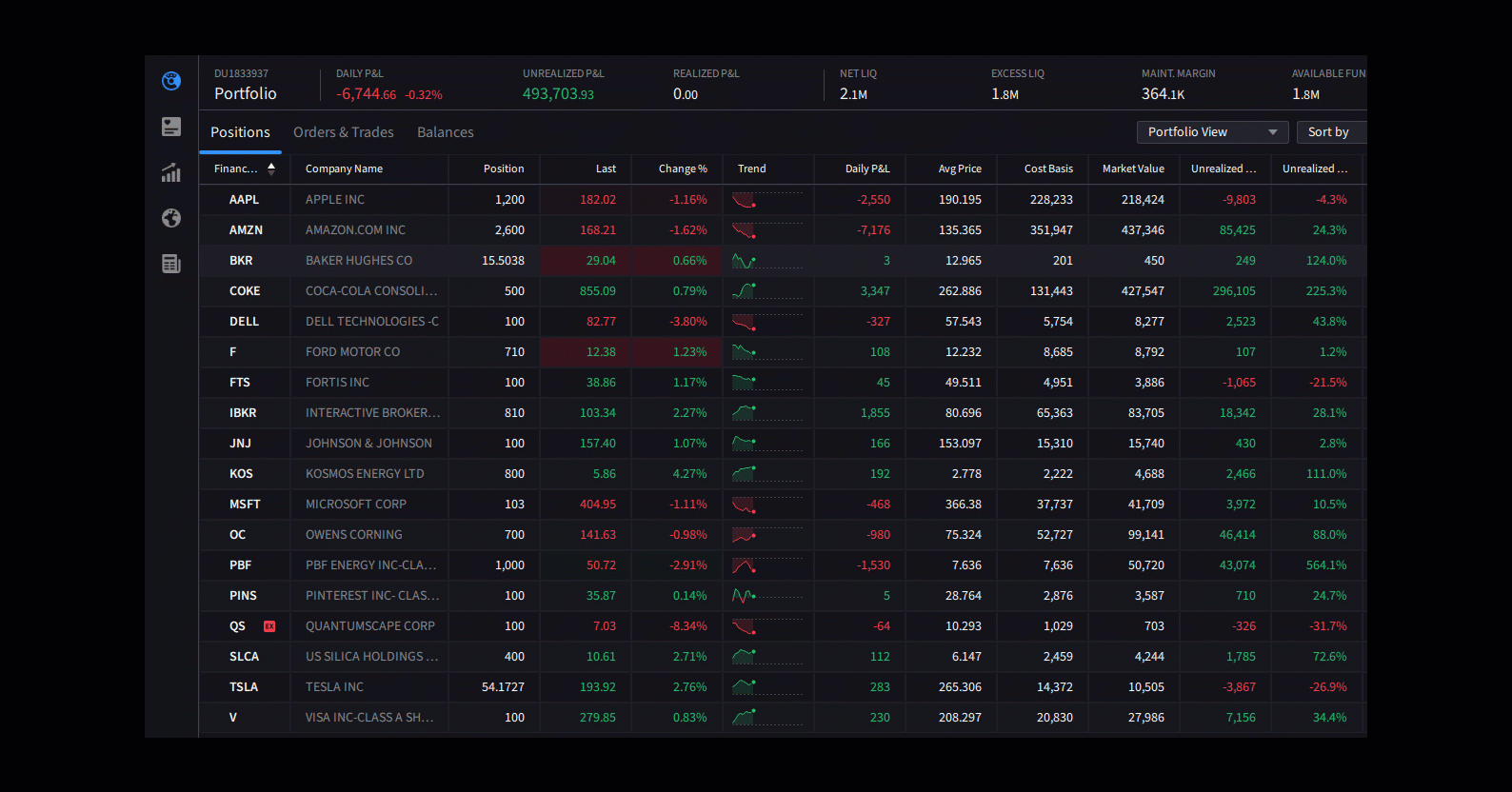Switch to the Balances tab
Viewport: 1512px width, 792px height.
446,132
